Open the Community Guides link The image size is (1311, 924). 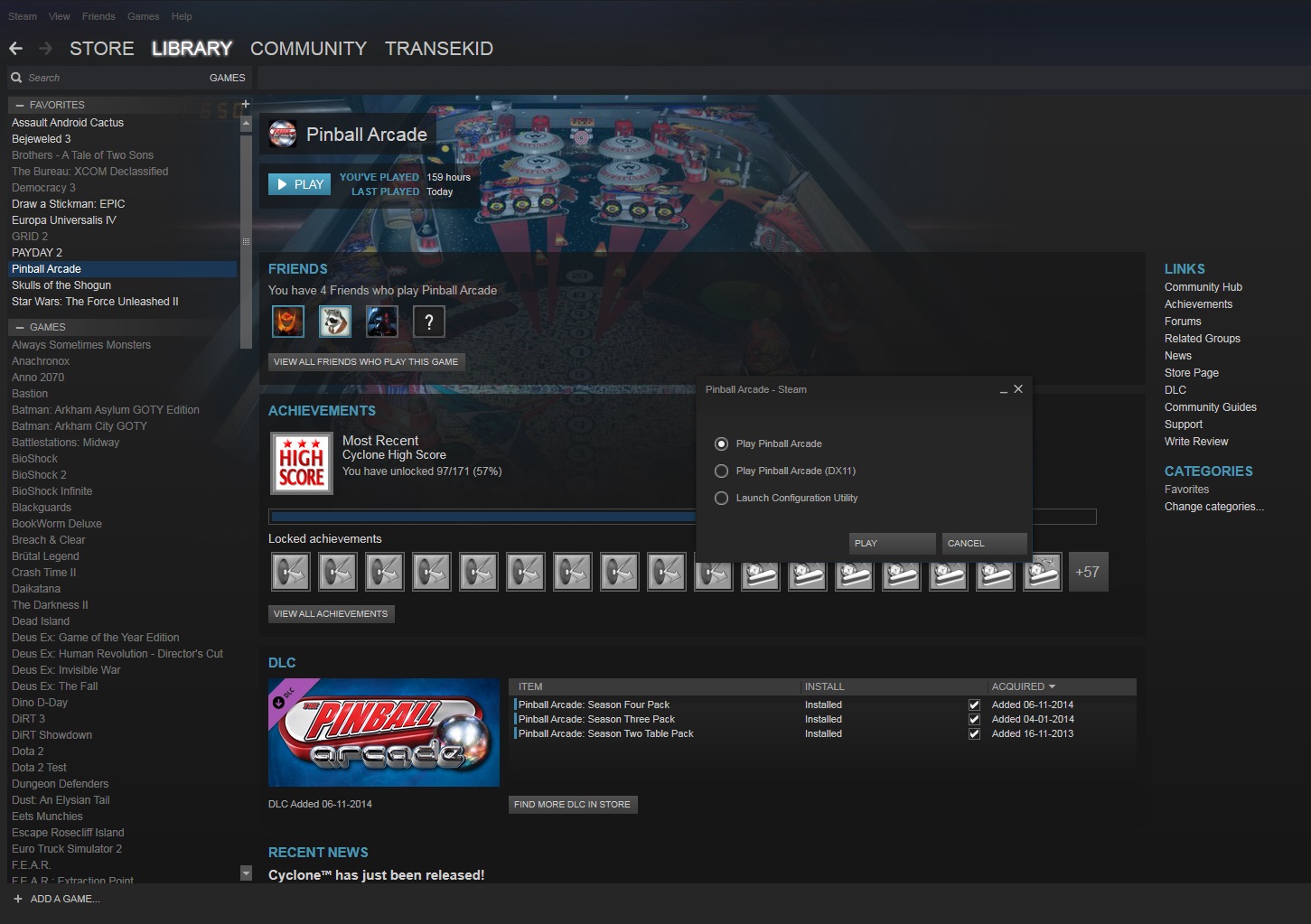coord(1211,407)
